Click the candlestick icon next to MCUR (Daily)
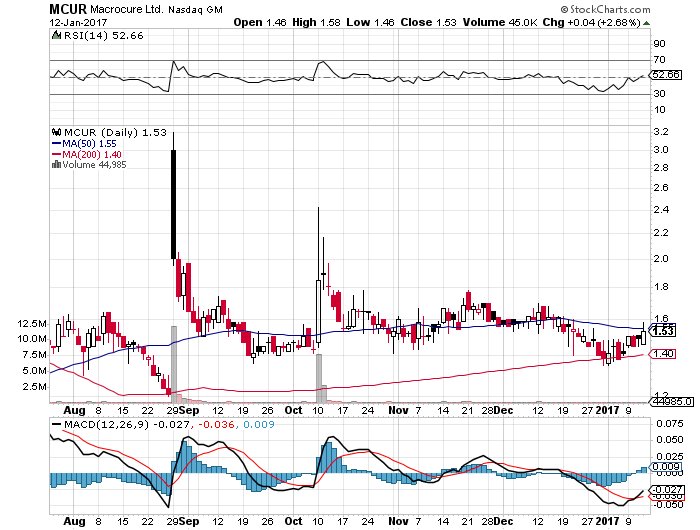The width and height of the screenshot is (700, 530). (x=56, y=132)
